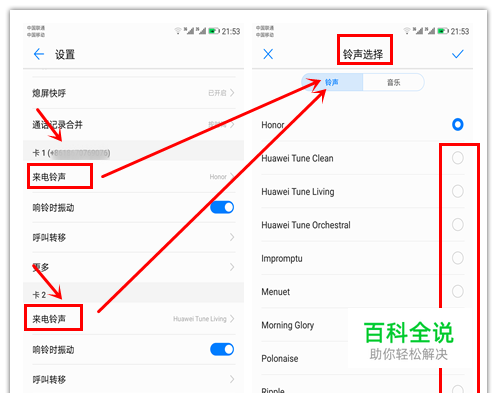Select the Honor ringtone radio button

pos(457,124)
